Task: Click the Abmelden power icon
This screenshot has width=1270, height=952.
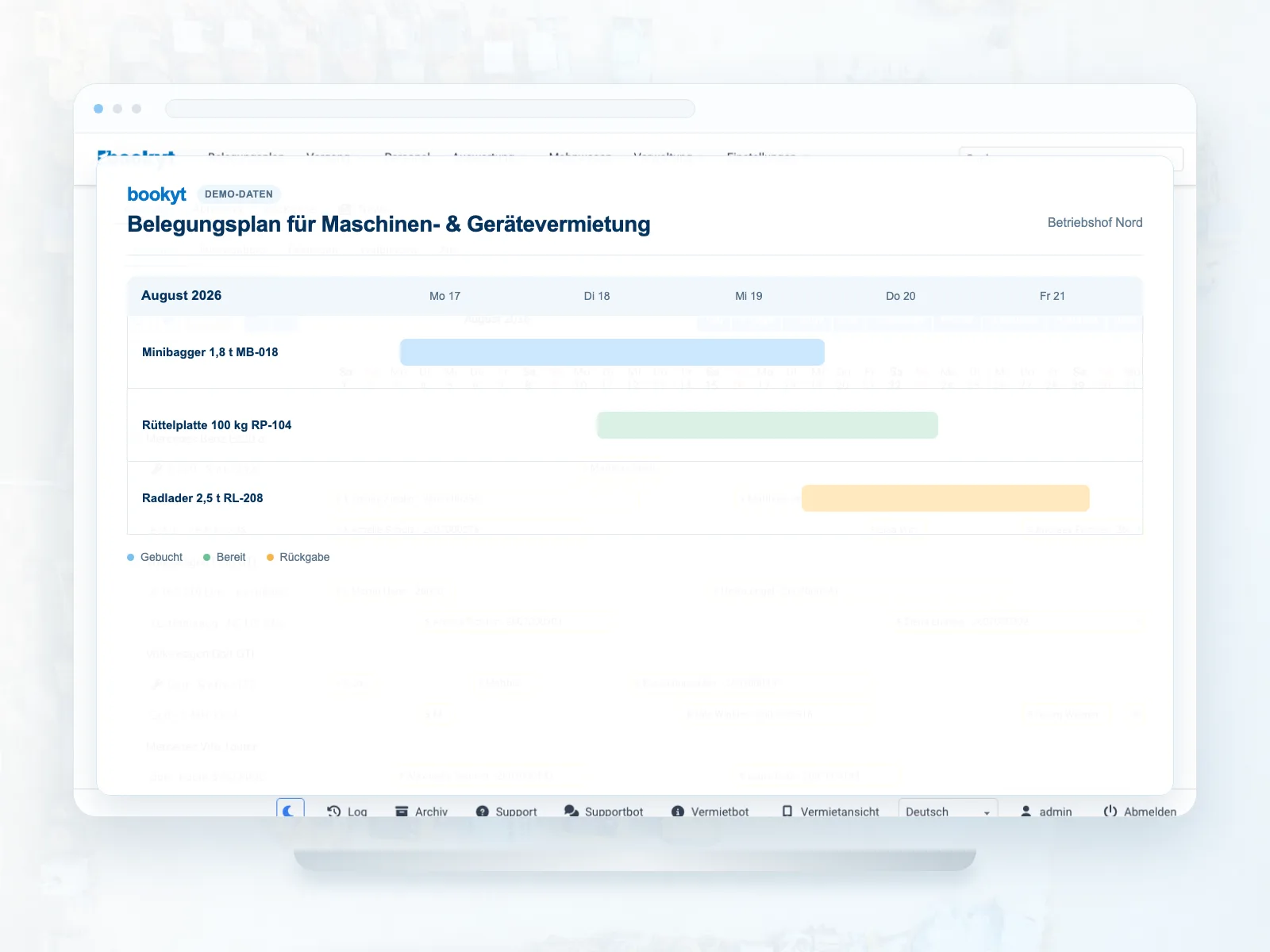Action: (1110, 811)
